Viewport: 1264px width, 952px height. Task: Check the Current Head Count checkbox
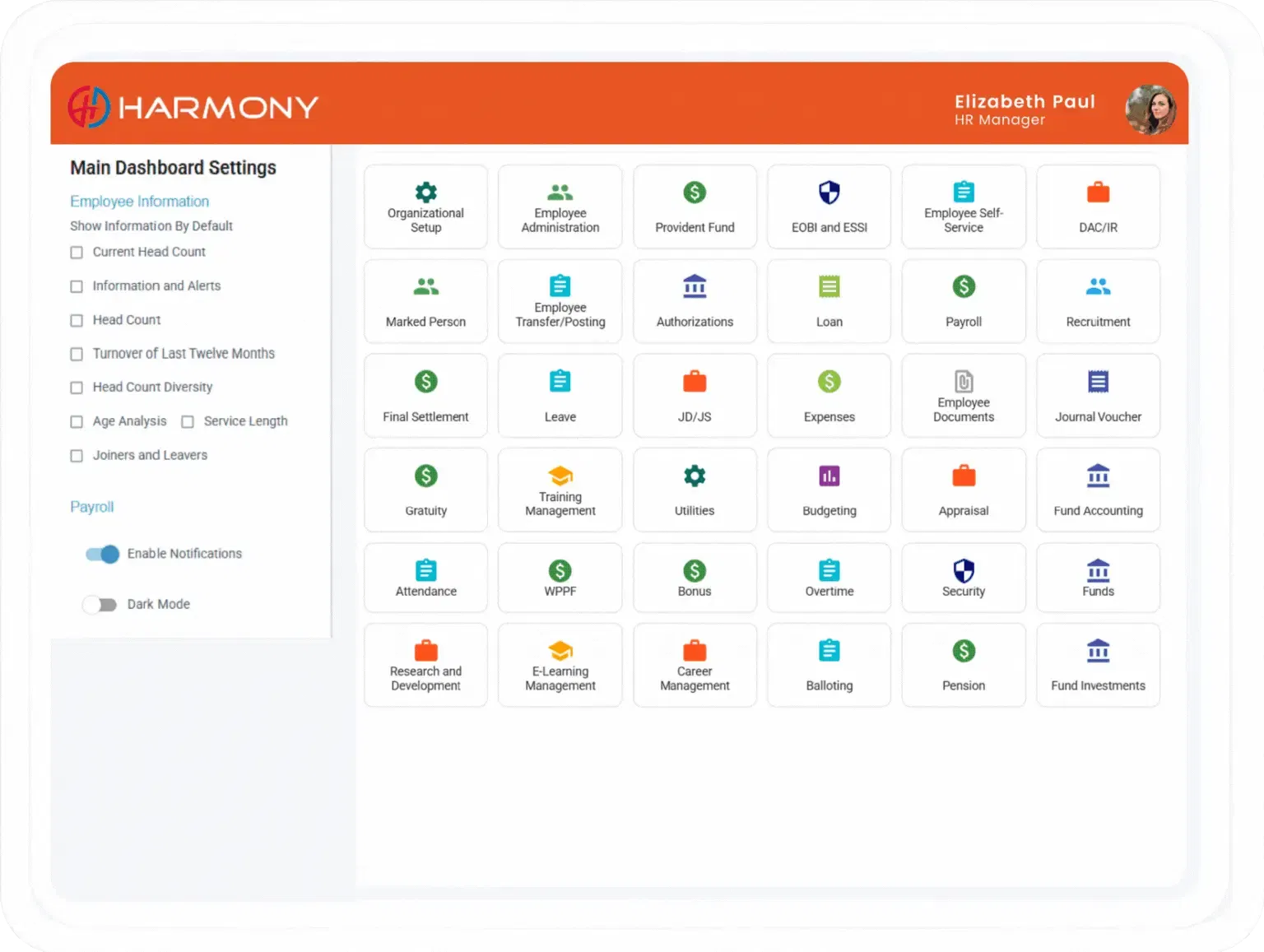coord(77,253)
